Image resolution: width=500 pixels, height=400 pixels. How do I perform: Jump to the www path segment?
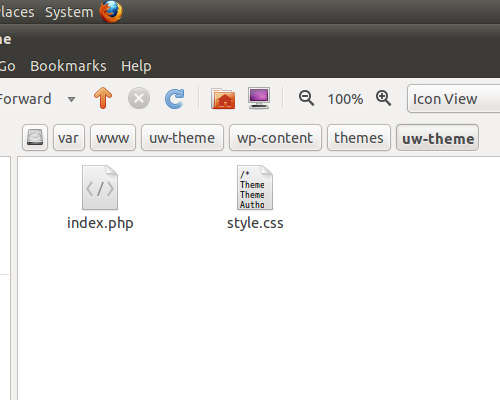[x=113, y=138]
